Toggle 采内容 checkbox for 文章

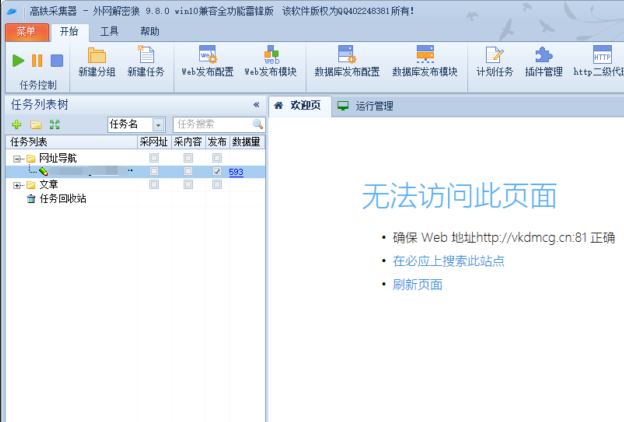(x=188, y=184)
